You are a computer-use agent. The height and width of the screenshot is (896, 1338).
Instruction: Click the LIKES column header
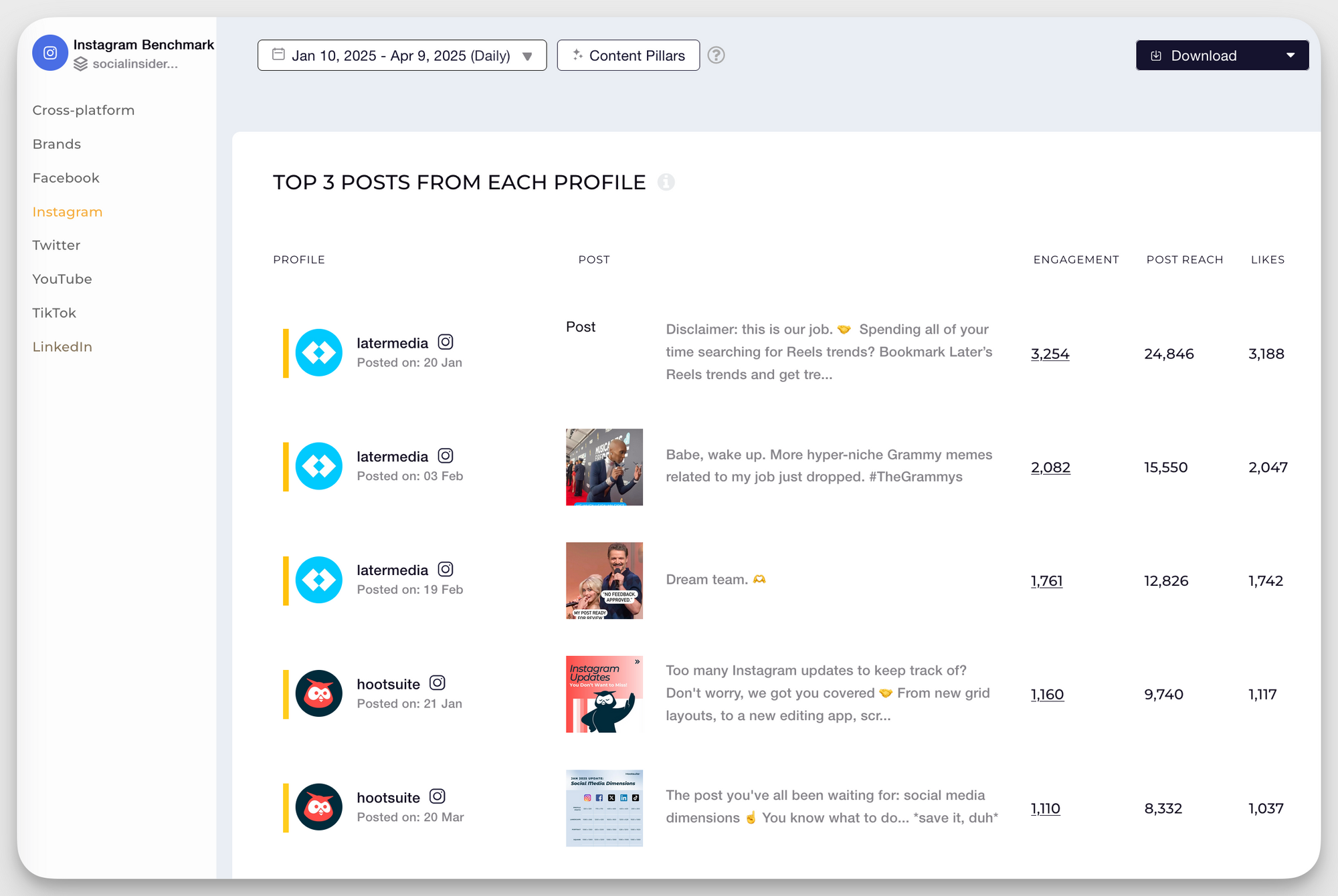(1268, 259)
